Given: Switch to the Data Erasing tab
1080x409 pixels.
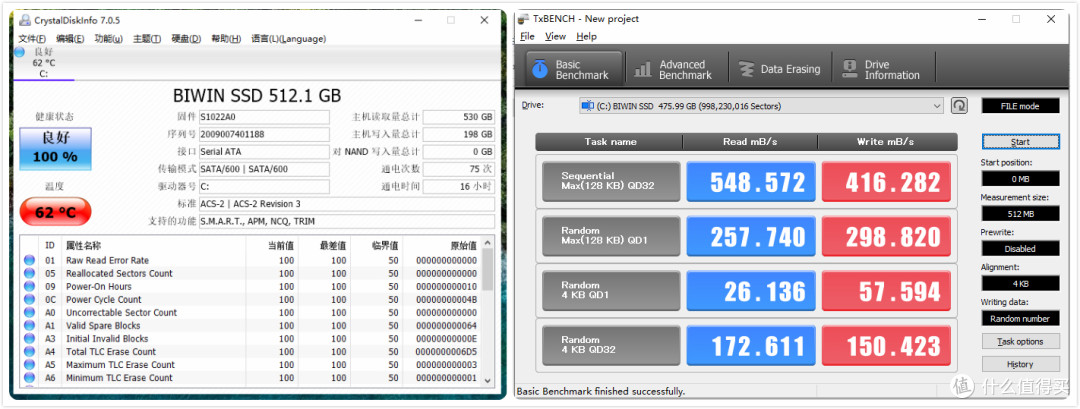Looking at the screenshot, I should [x=780, y=70].
